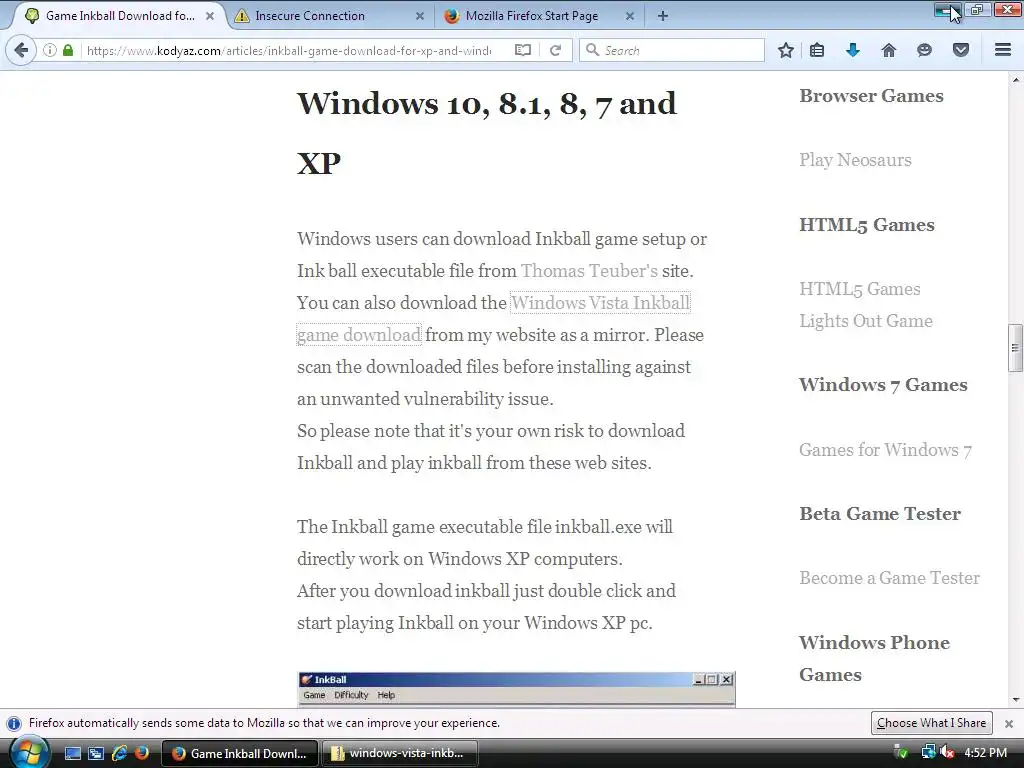Open the Firefox hamburger menu

tap(1003, 50)
